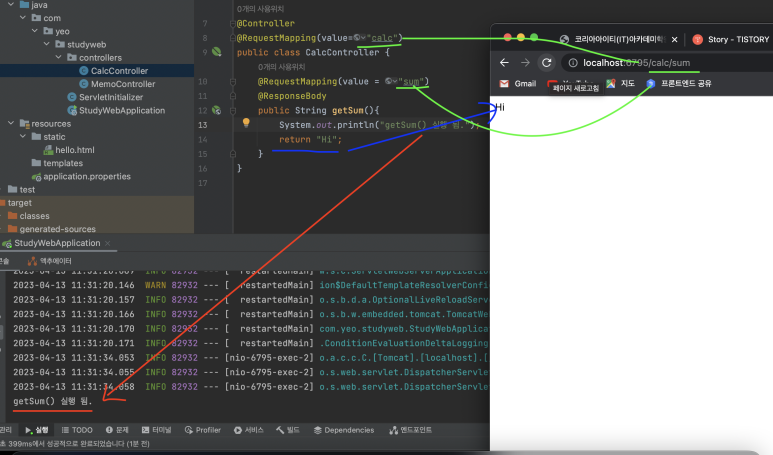Open application.properties file
This screenshot has height=455, width=773.
87,176
